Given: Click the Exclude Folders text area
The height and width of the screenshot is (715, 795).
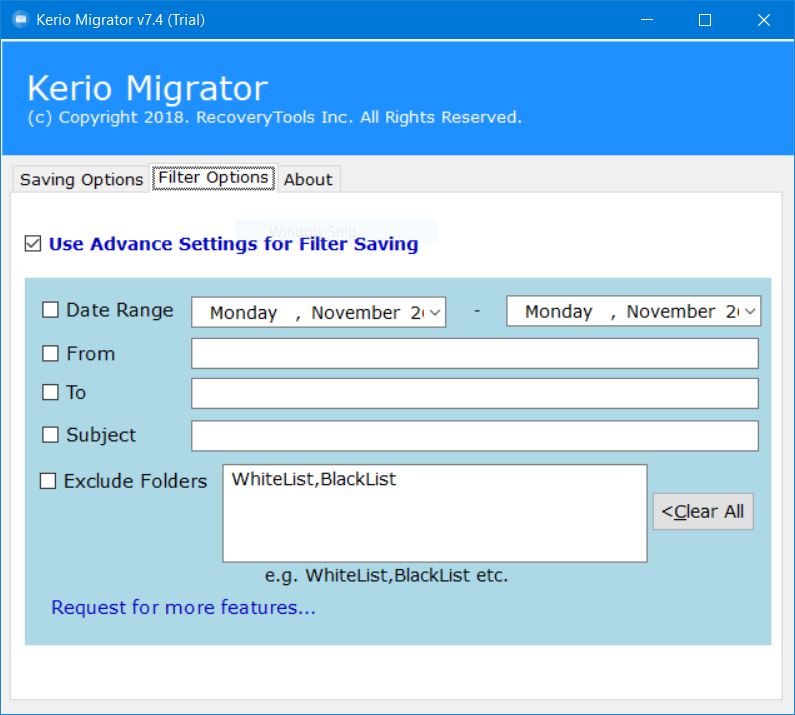Looking at the screenshot, I should click(435, 513).
